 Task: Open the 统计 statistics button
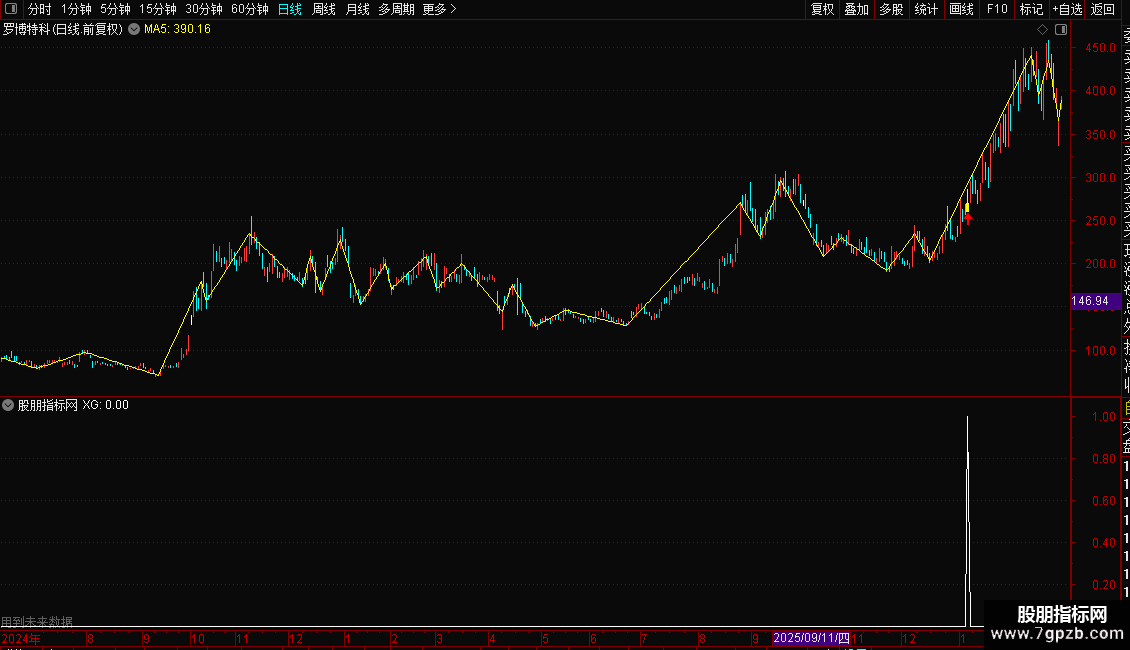[x=926, y=9]
